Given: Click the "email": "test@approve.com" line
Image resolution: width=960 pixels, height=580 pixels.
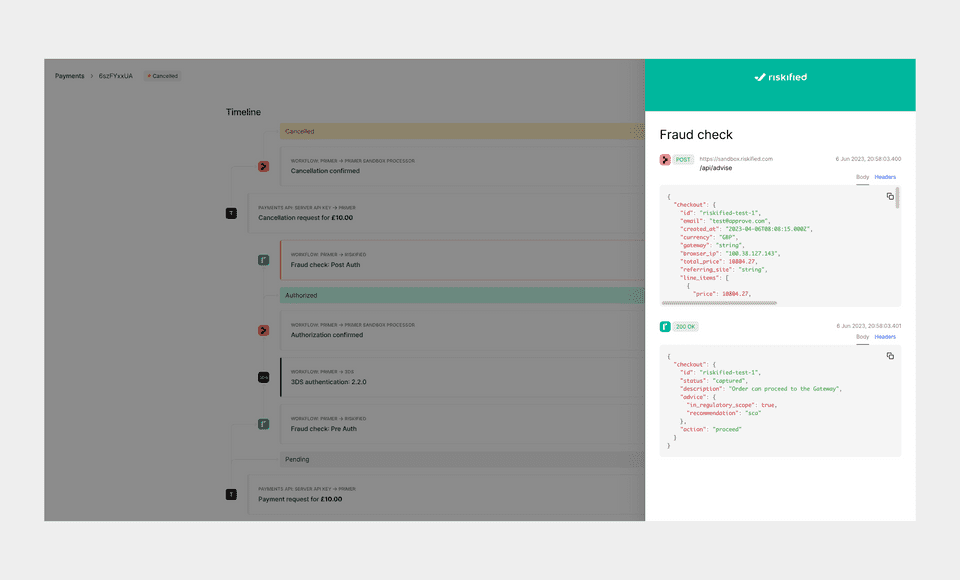Looking at the screenshot, I should click(725, 221).
